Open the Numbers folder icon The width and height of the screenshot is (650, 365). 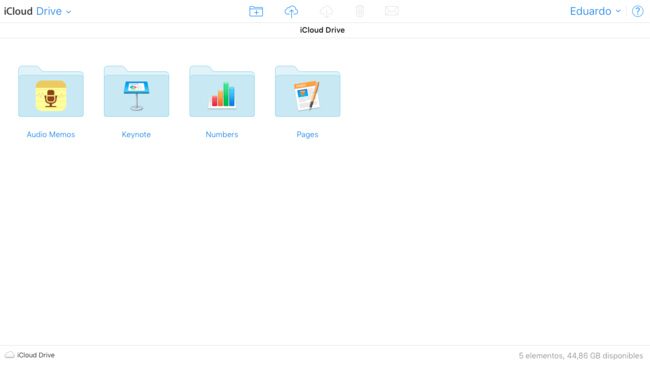pos(222,91)
